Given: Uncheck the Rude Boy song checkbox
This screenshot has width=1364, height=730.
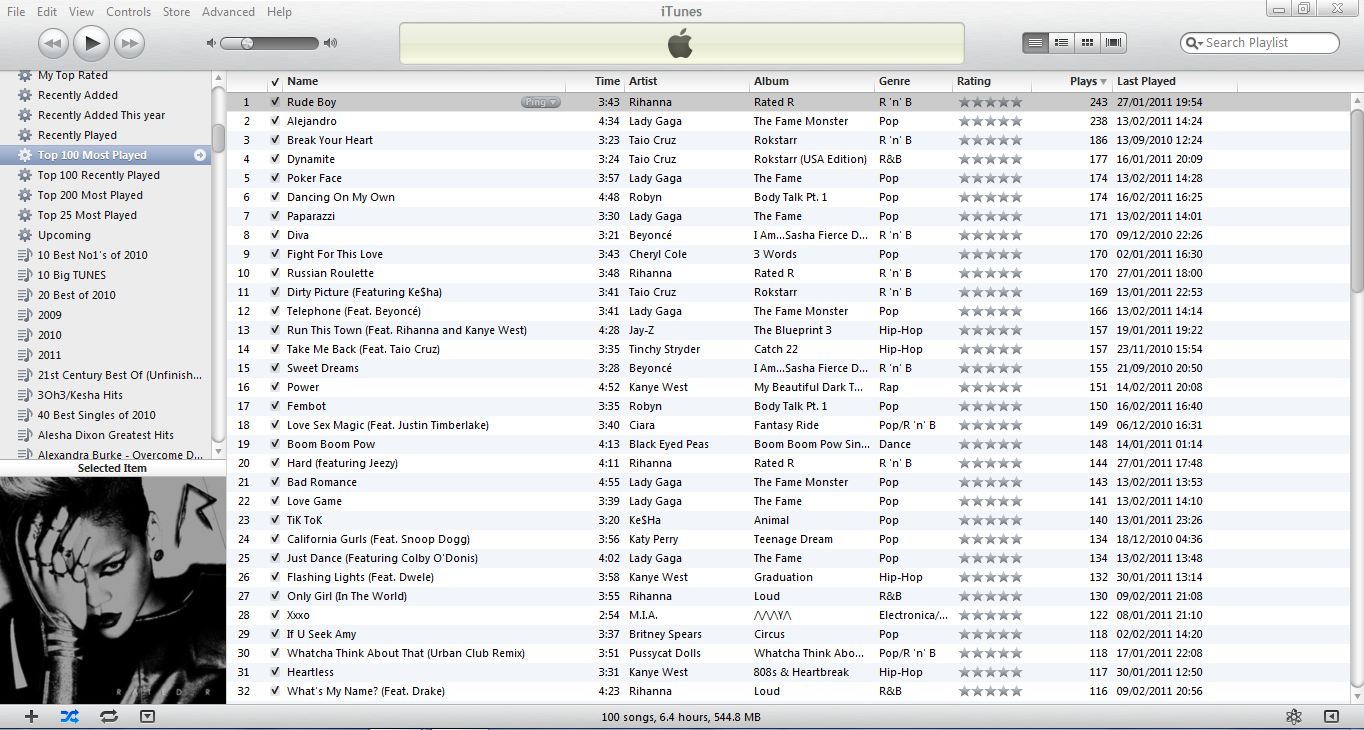Looking at the screenshot, I should tap(275, 102).
